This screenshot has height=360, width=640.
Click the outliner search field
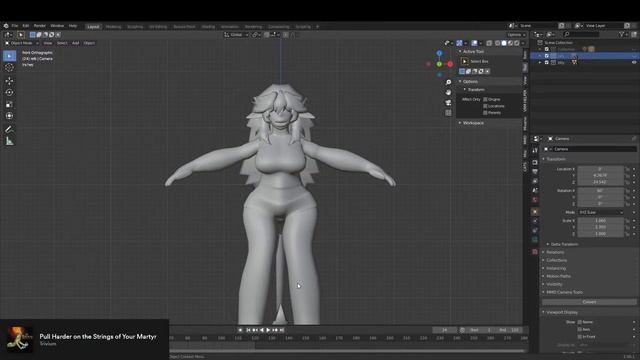click(x=582, y=35)
